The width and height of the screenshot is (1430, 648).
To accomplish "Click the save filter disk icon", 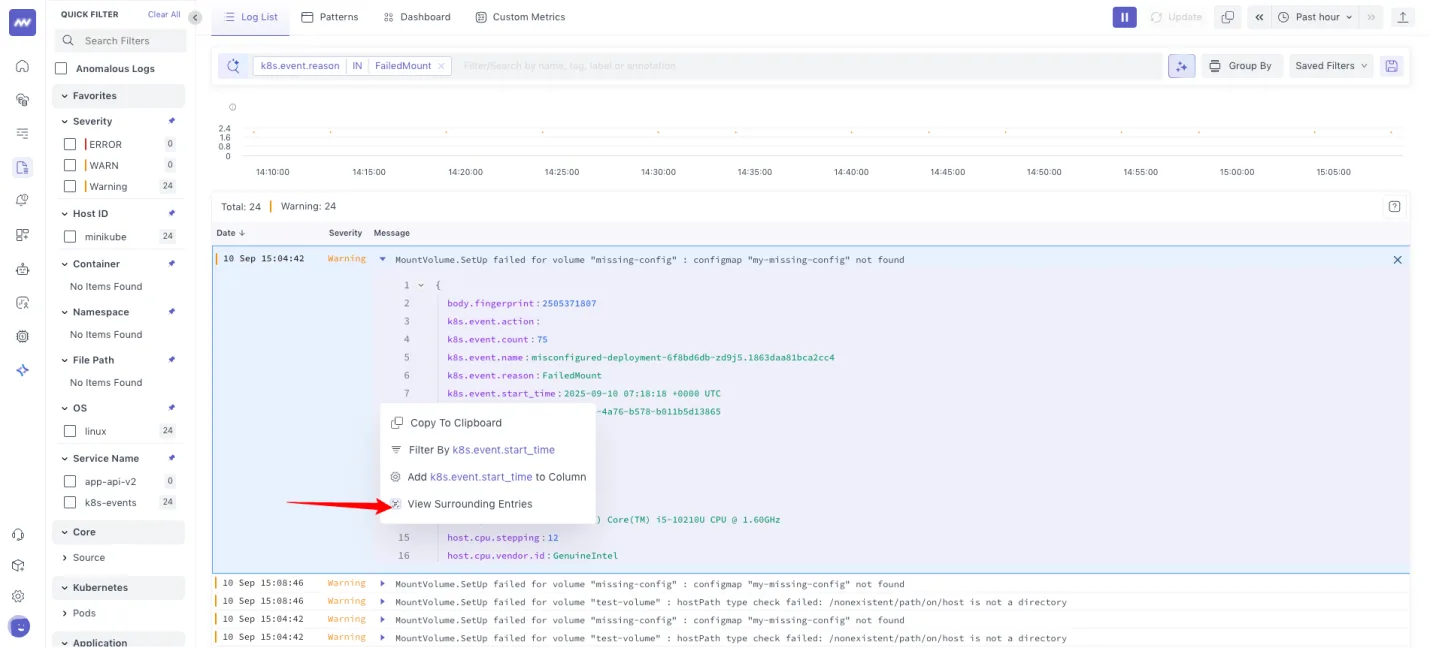I will coord(1391,66).
